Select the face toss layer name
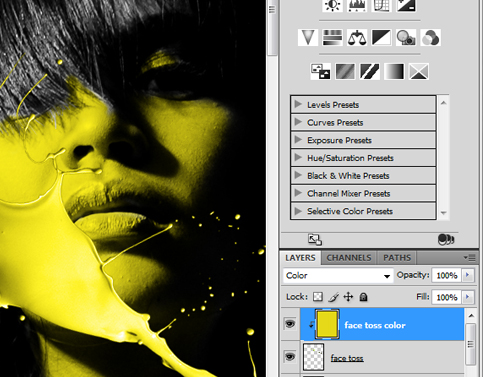Viewport: 483px width, 377px height. 347,358
